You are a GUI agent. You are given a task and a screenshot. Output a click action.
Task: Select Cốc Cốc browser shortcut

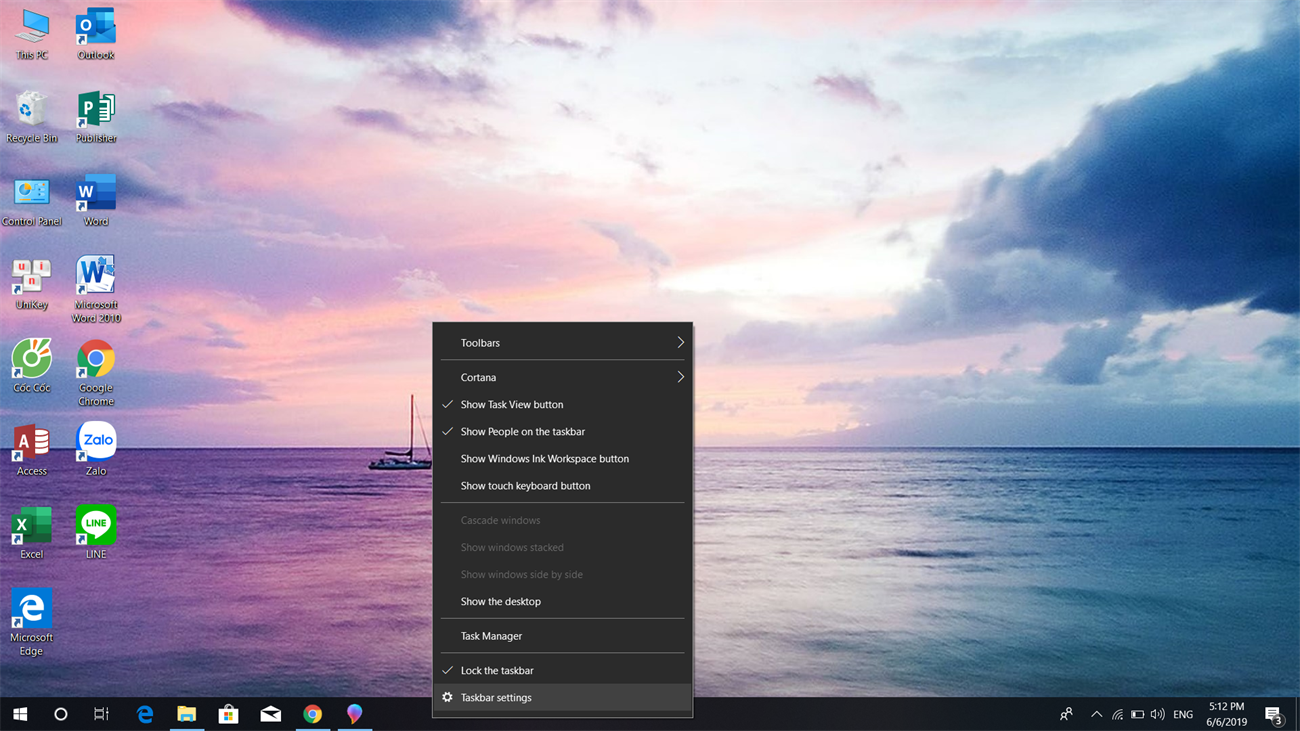pos(32,367)
